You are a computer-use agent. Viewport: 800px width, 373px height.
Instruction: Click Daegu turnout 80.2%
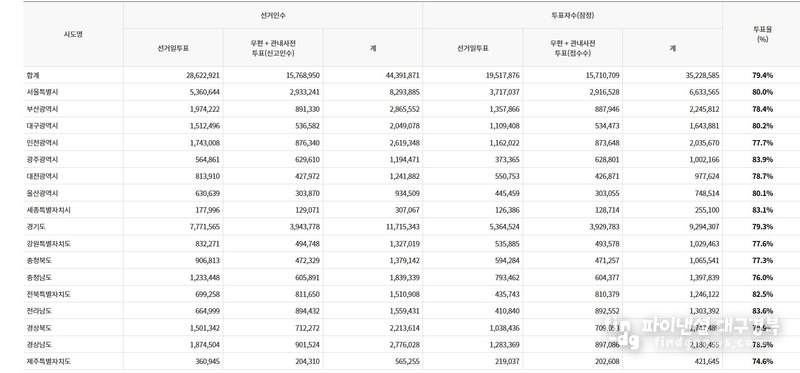point(763,126)
